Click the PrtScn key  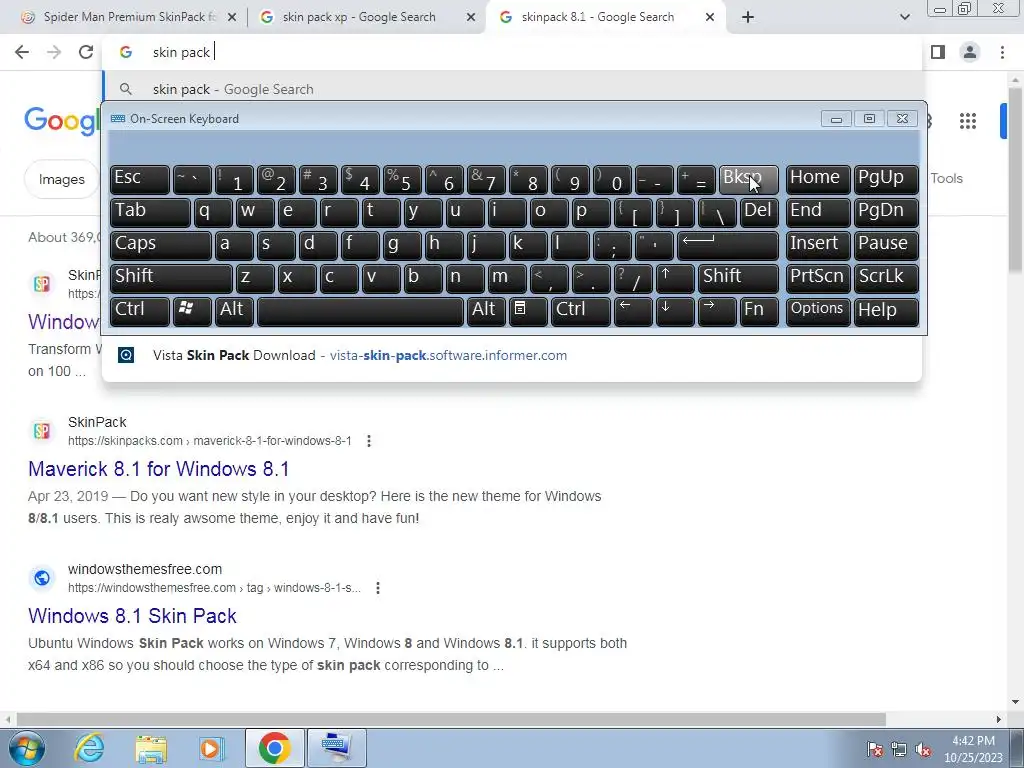(x=818, y=278)
